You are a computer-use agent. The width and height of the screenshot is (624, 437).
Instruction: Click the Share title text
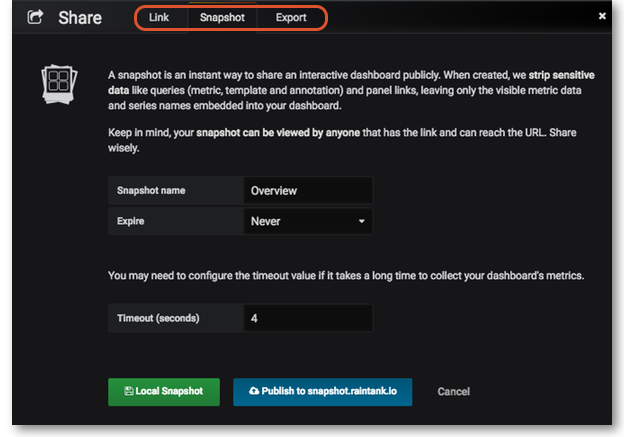(x=80, y=18)
